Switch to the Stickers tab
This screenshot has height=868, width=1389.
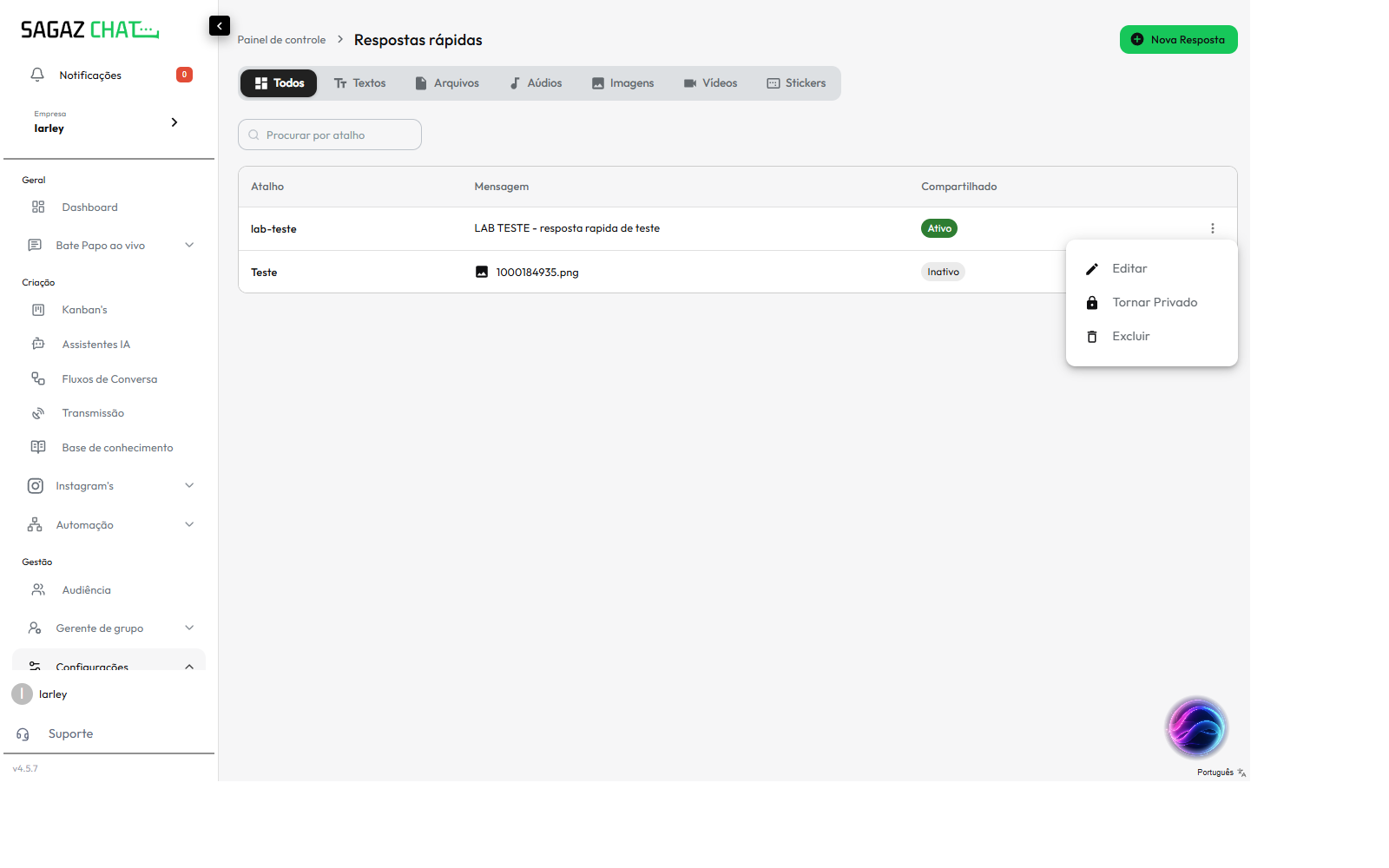click(796, 83)
